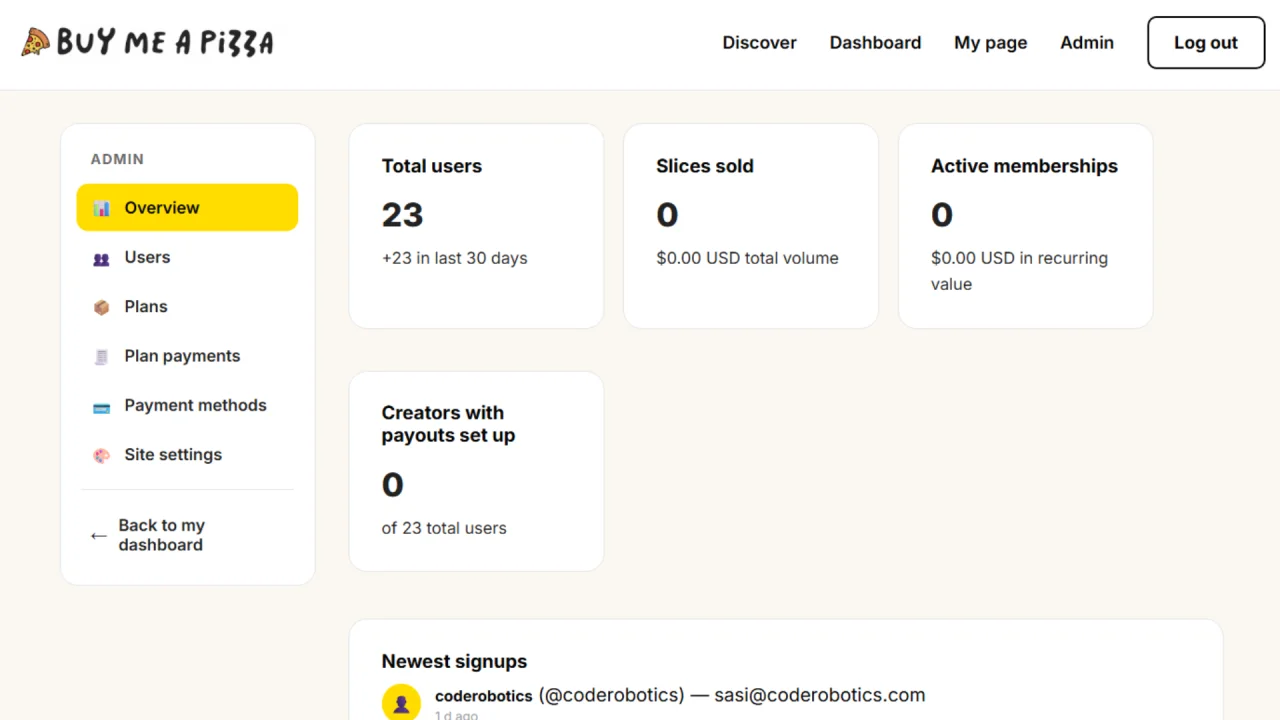Image resolution: width=1280 pixels, height=720 pixels.
Task: Click the Total users heading
Action: click(x=432, y=166)
